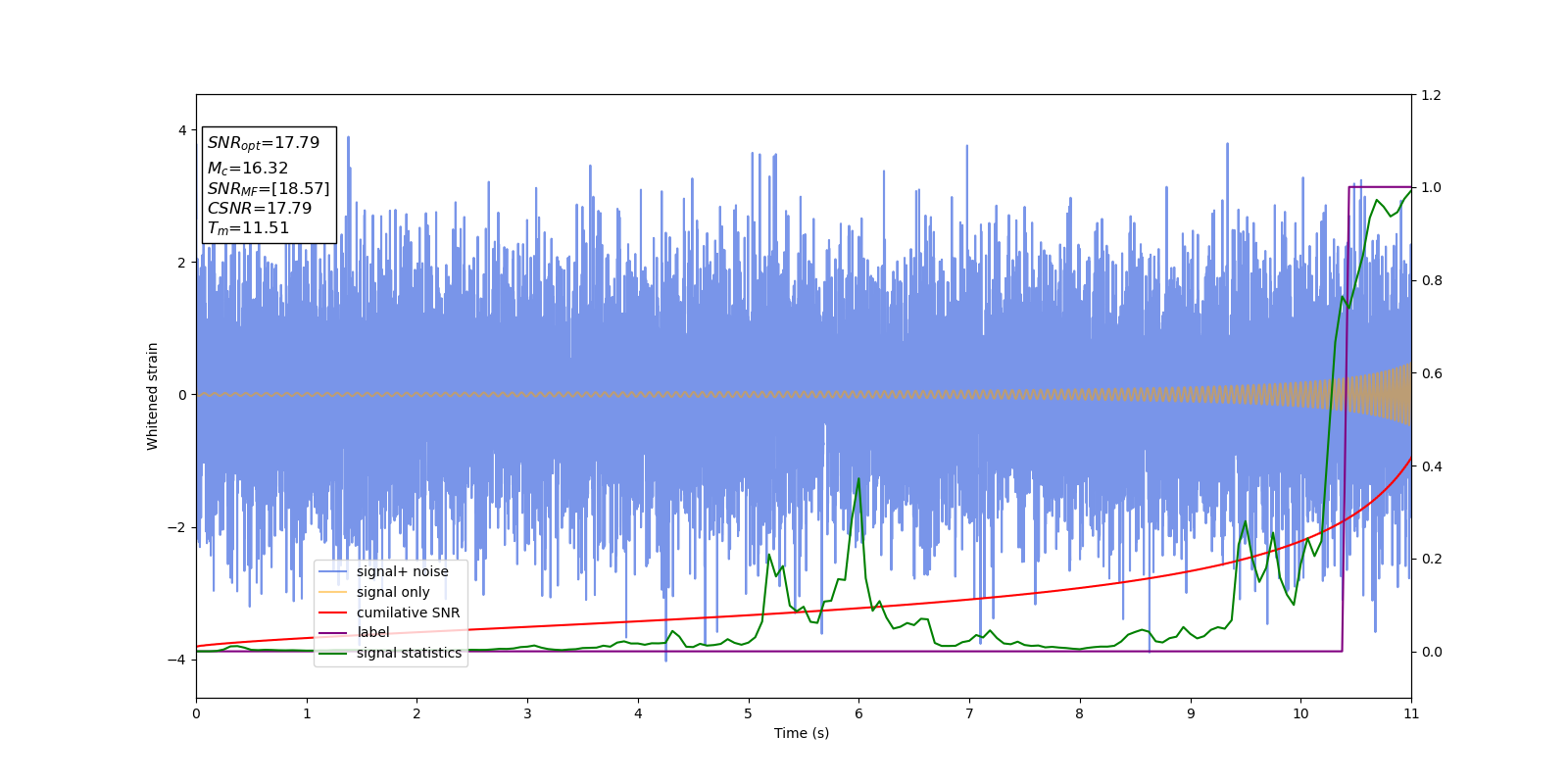Click the 'Whitened strain' y-axis label
Viewport: 1568px width, 784px height.
(153, 396)
